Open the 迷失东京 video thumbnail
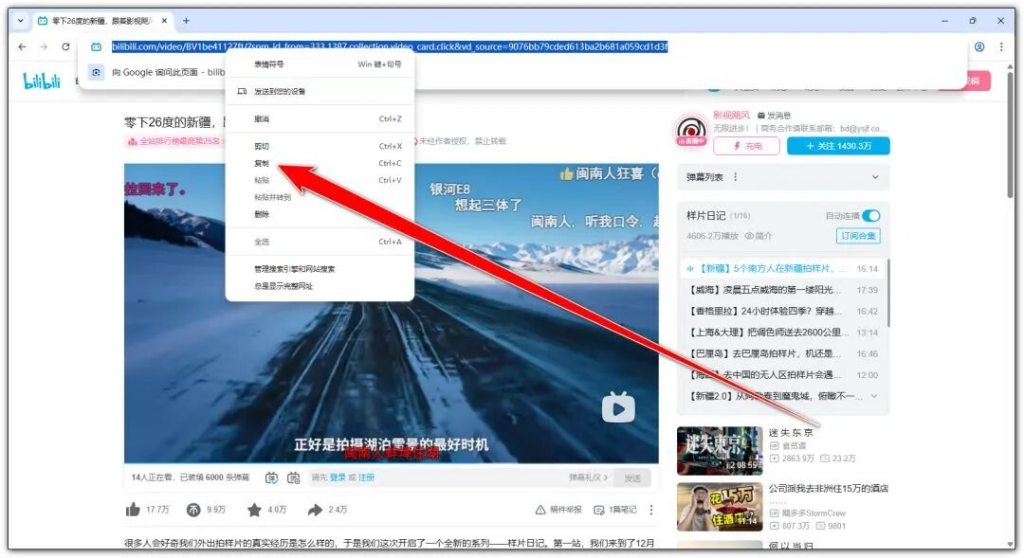Screen dimensions: 1024x558 (x=719, y=451)
